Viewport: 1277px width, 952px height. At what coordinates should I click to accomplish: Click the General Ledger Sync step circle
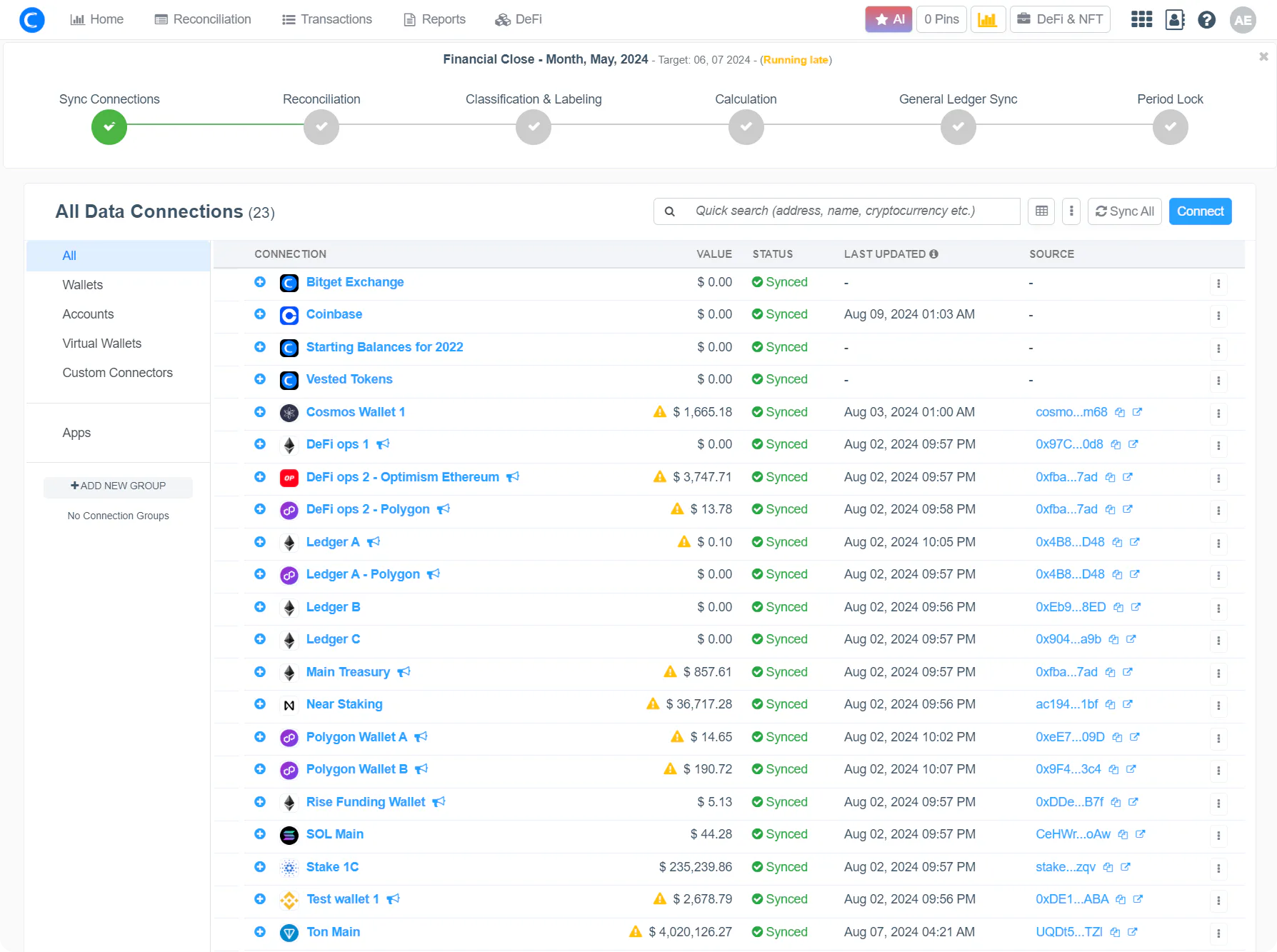pos(958,127)
